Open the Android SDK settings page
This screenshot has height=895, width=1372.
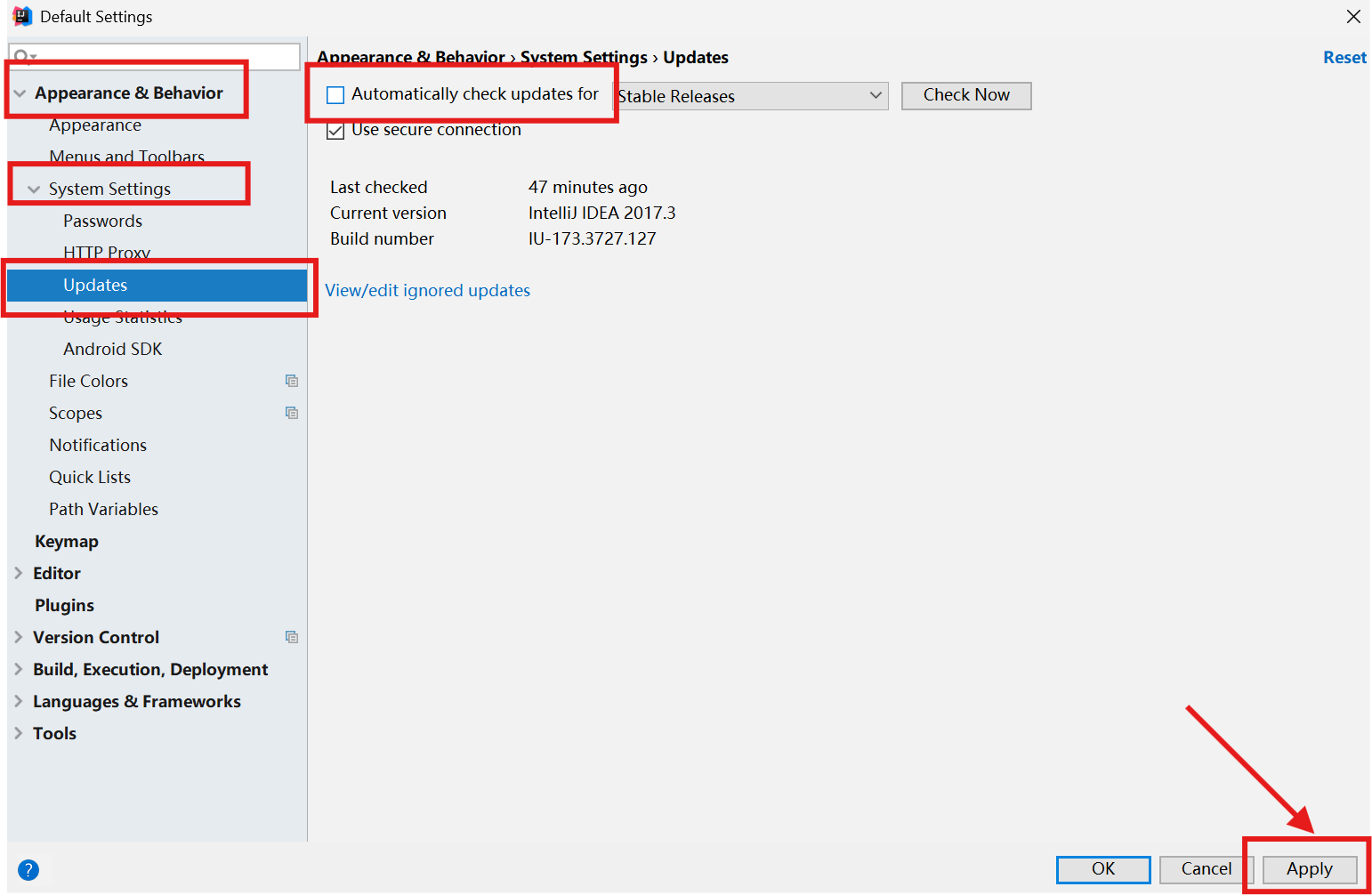(113, 349)
